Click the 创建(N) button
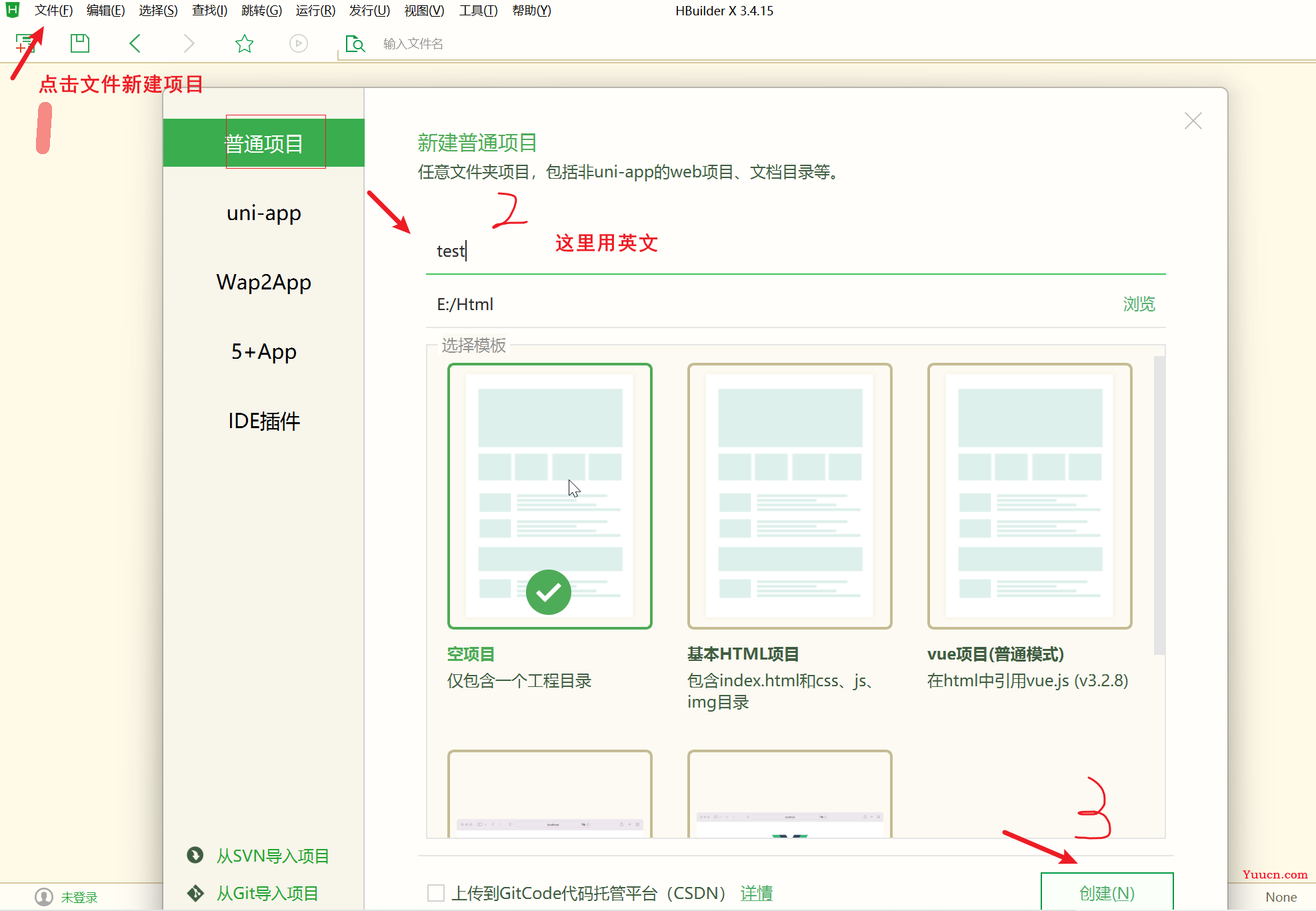The width and height of the screenshot is (1316, 911). (x=1107, y=892)
